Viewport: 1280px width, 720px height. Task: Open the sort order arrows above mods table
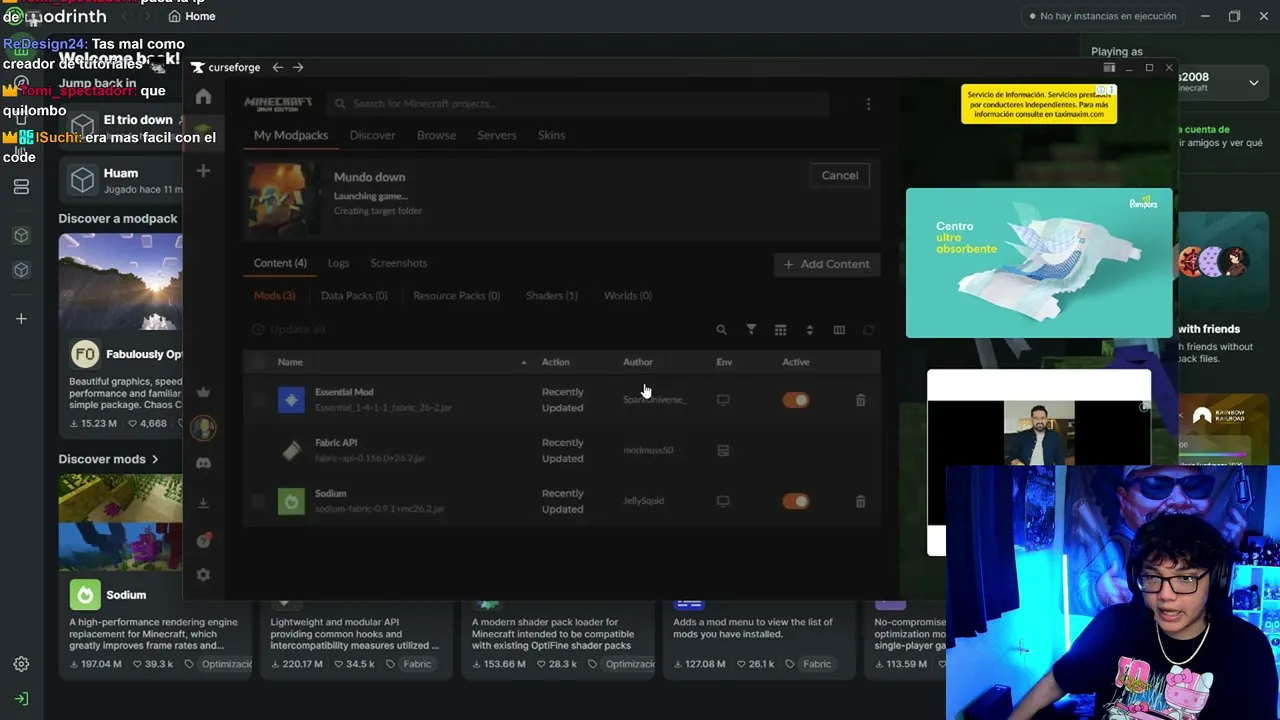point(809,330)
